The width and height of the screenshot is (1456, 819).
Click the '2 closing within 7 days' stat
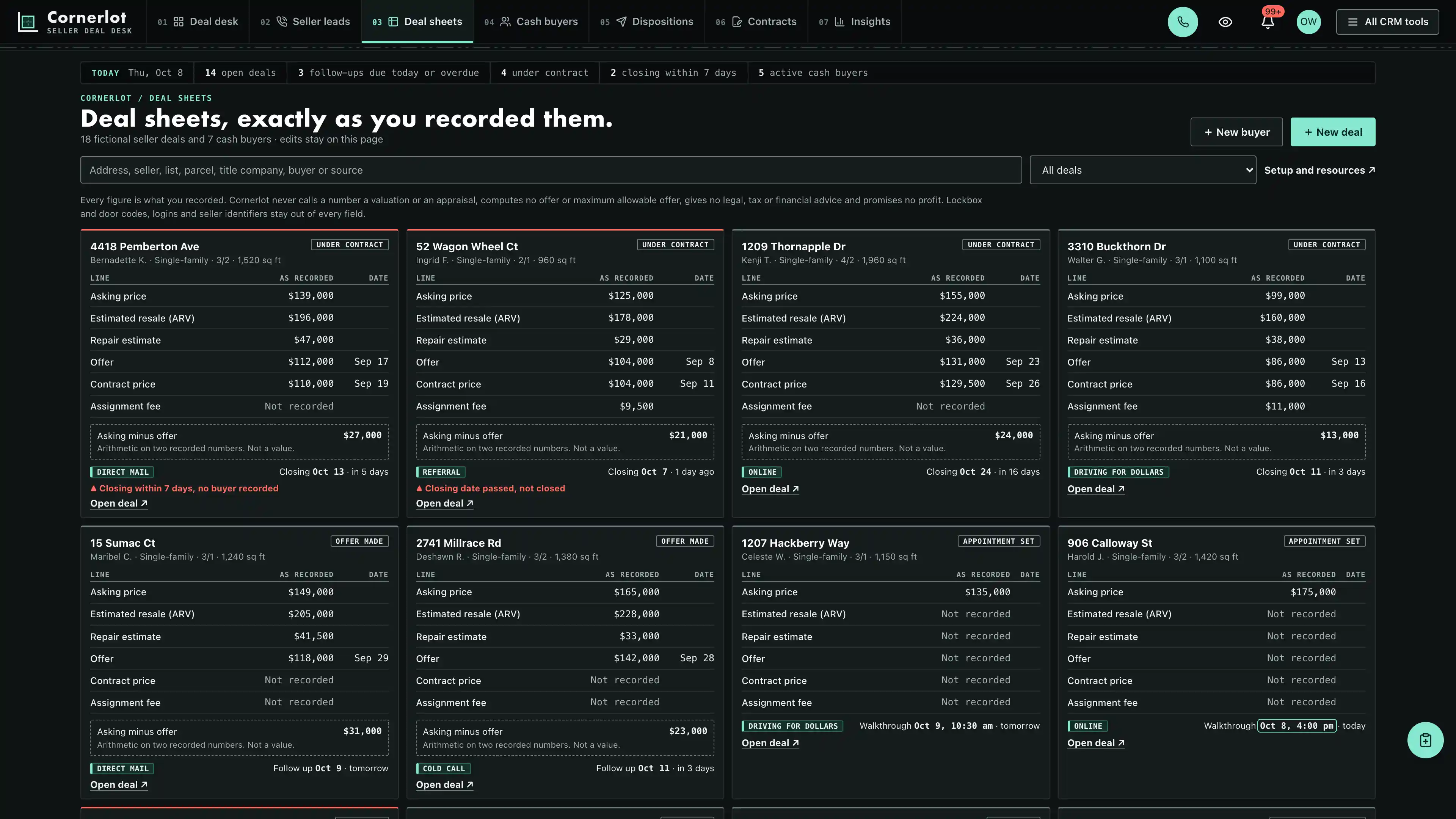[673, 73]
